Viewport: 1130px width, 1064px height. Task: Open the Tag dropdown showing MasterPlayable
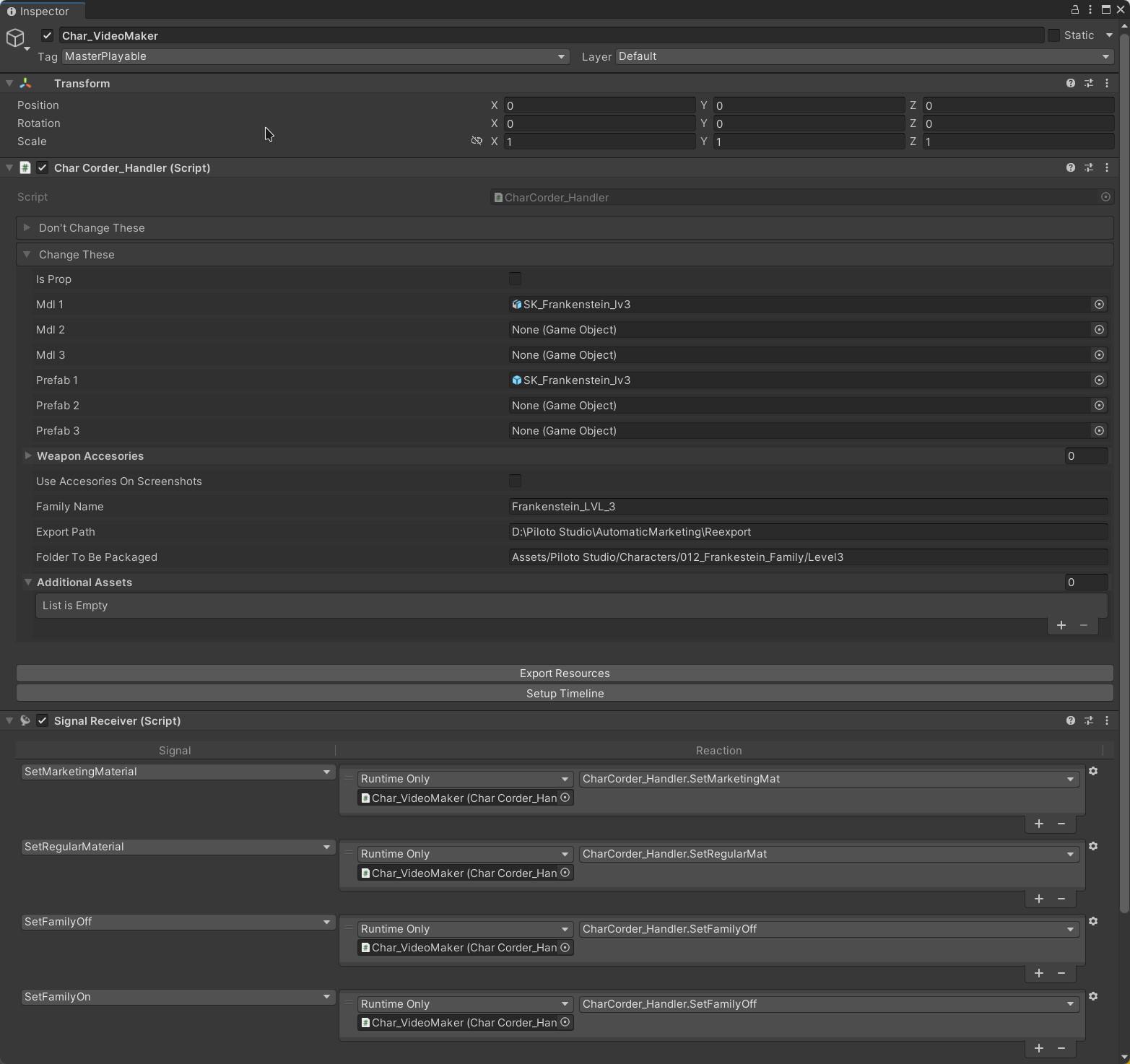tap(315, 56)
